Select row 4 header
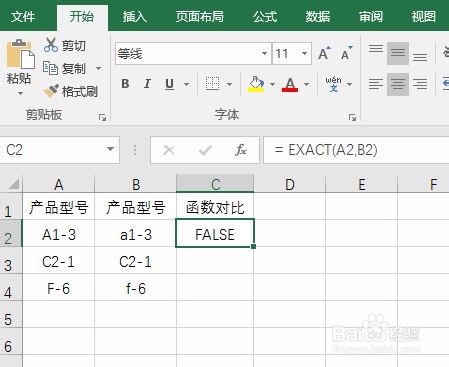Image resolution: width=449 pixels, height=367 pixels. 11,288
